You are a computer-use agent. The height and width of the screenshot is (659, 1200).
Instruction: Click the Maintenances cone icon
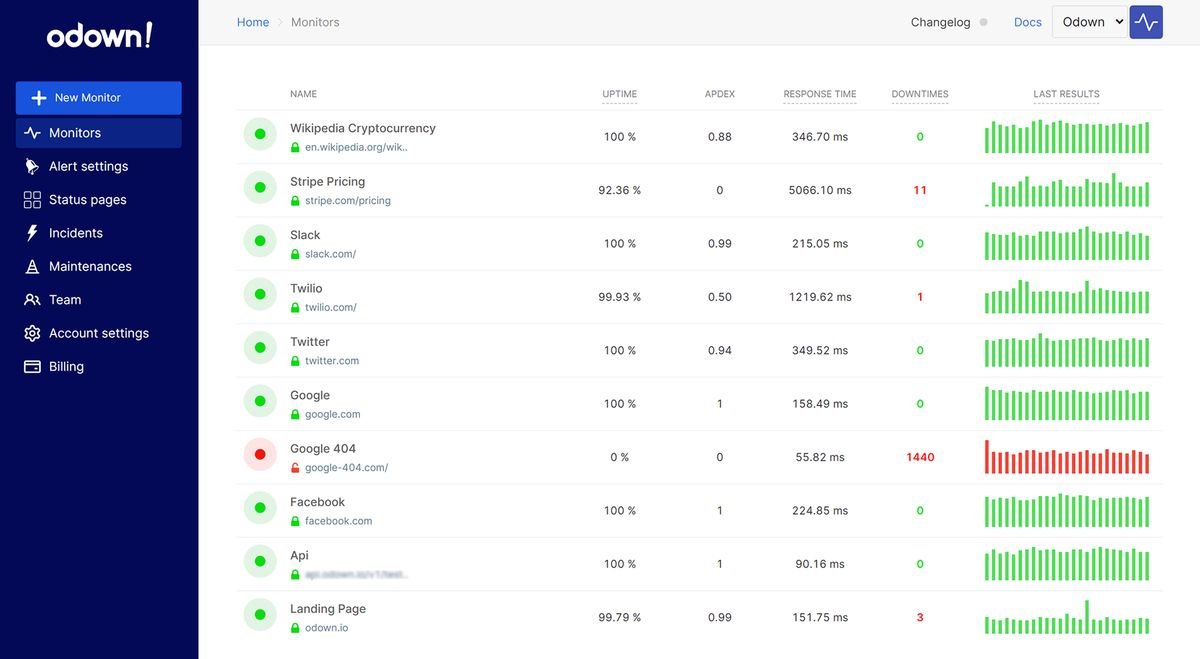click(32, 266)
